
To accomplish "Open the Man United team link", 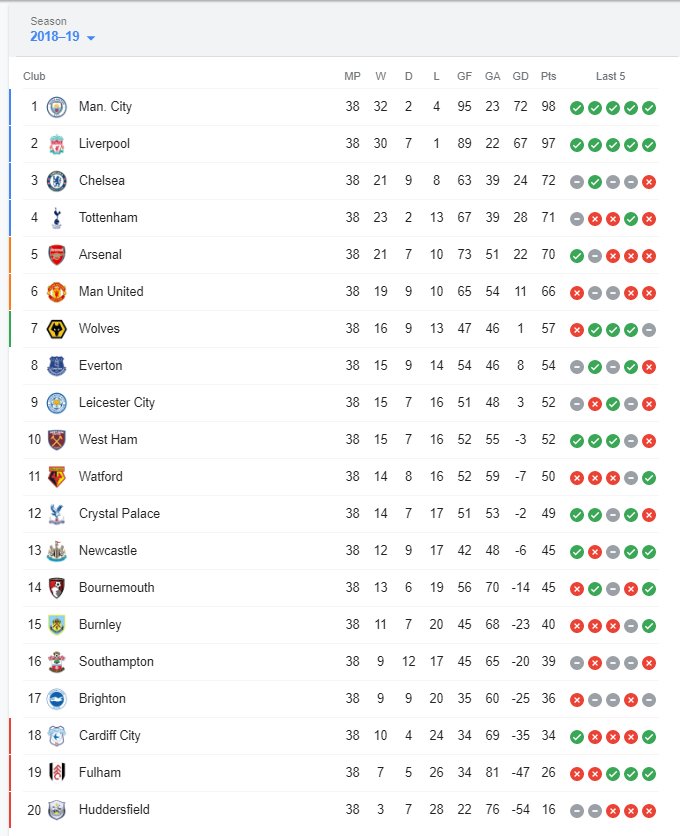I will point(111,292).
